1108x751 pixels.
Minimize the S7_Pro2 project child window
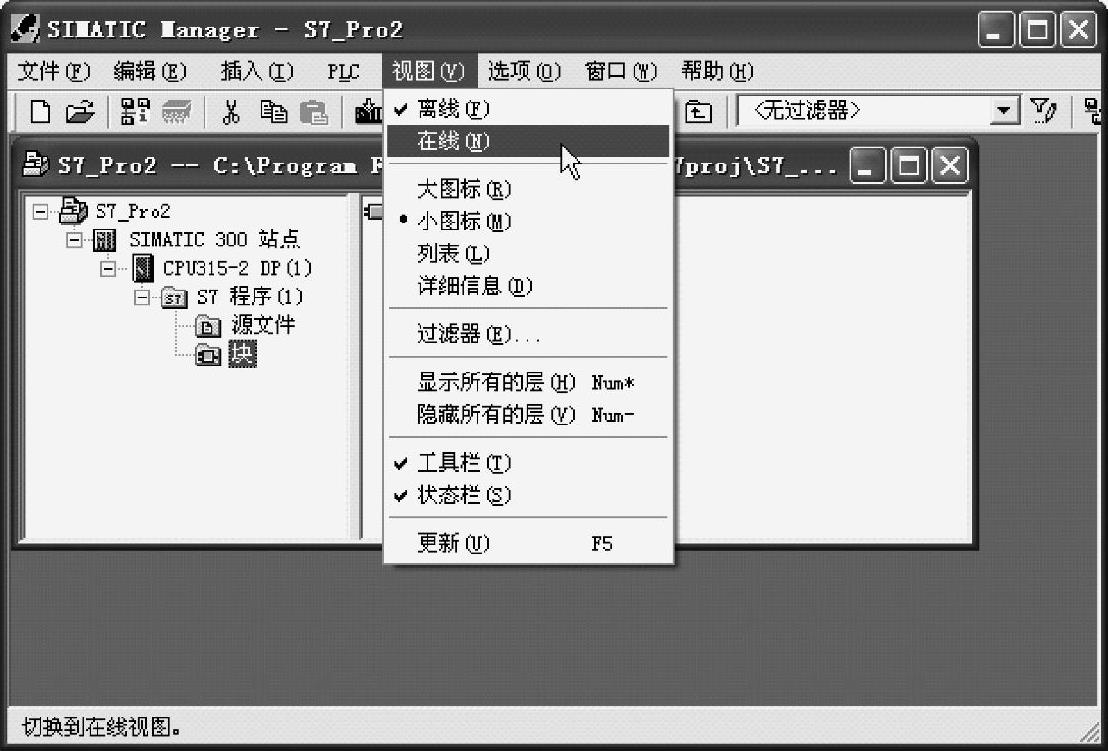(867, 165)
